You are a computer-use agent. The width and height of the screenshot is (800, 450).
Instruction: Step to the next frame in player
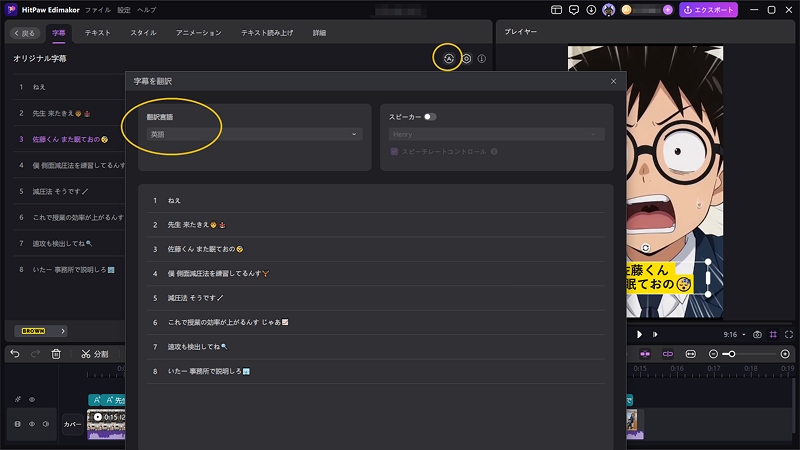tap(655, 335)
